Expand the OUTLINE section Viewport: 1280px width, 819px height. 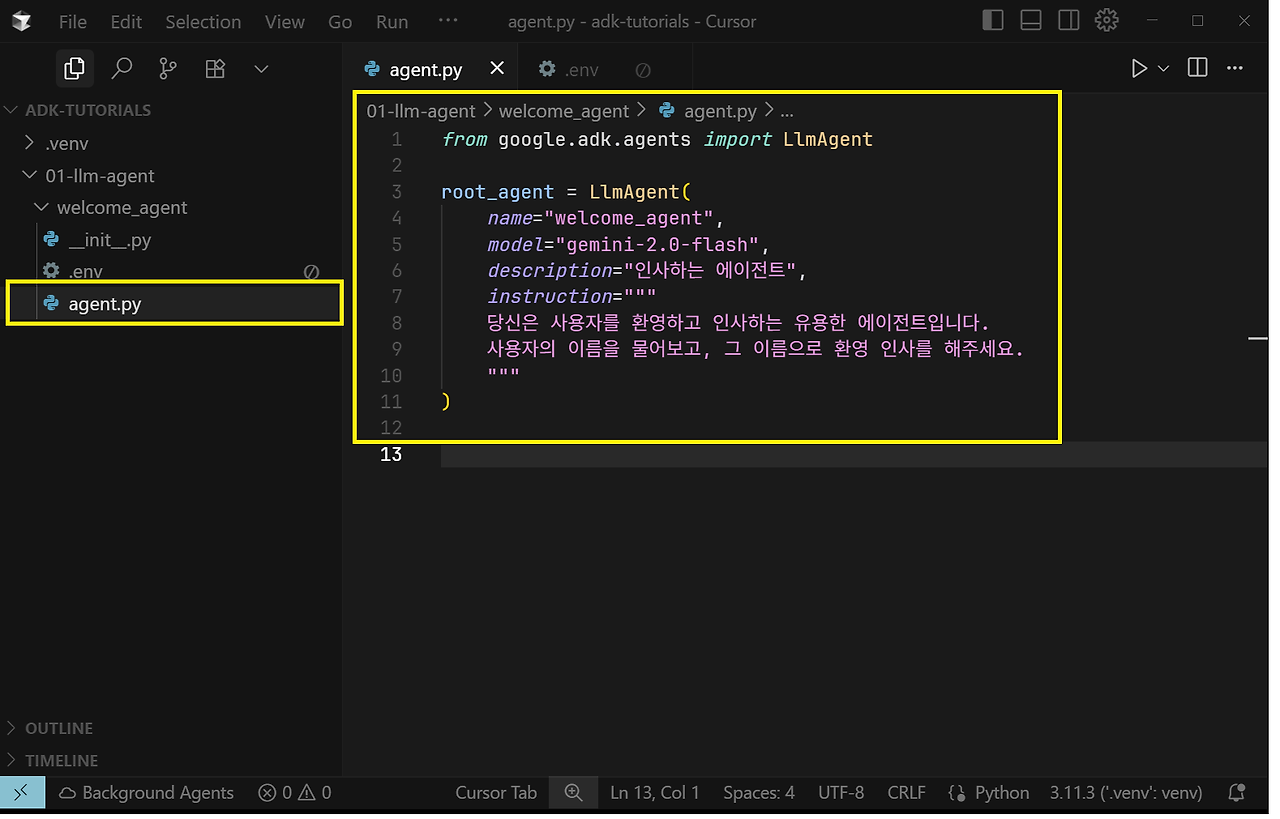click(59, 728)
